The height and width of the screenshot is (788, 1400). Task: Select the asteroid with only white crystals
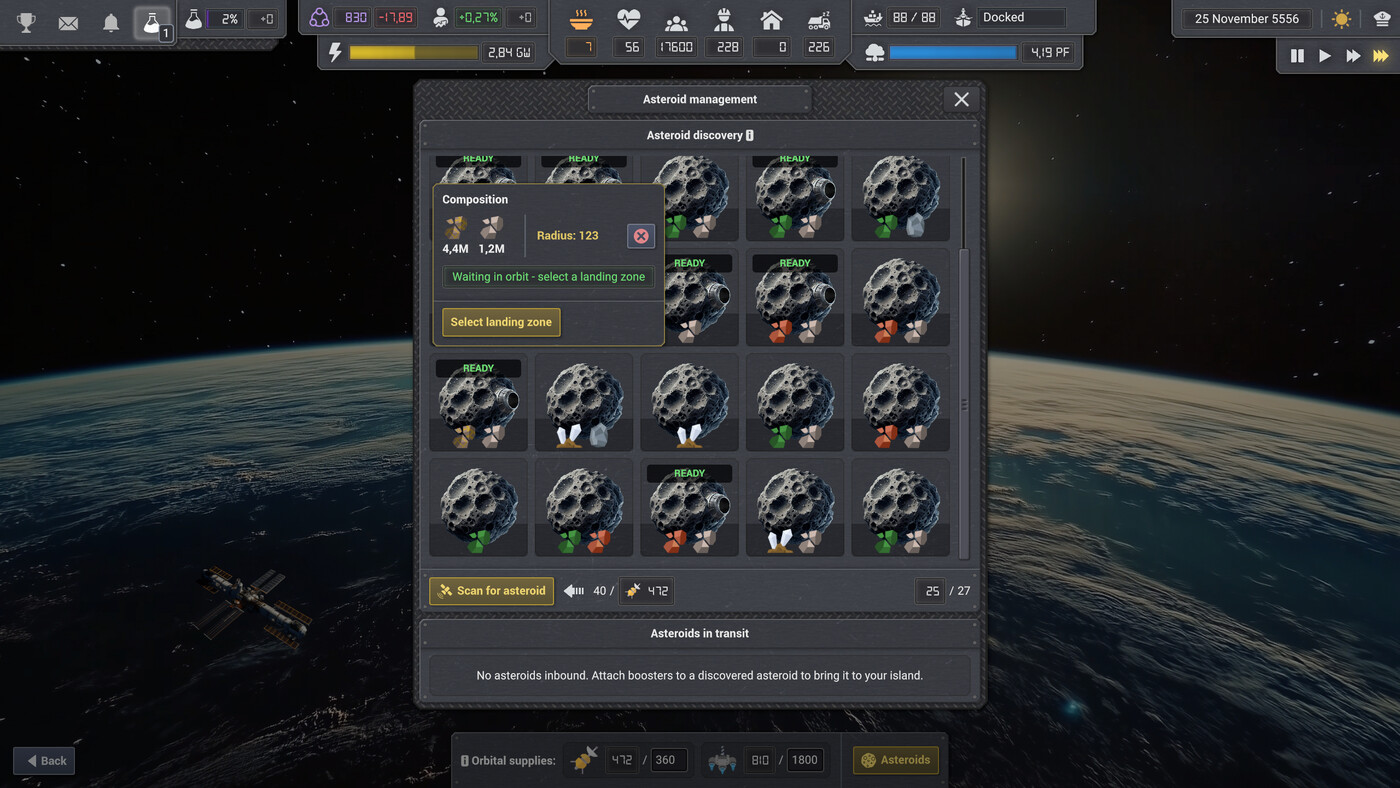tap(690, 402)
